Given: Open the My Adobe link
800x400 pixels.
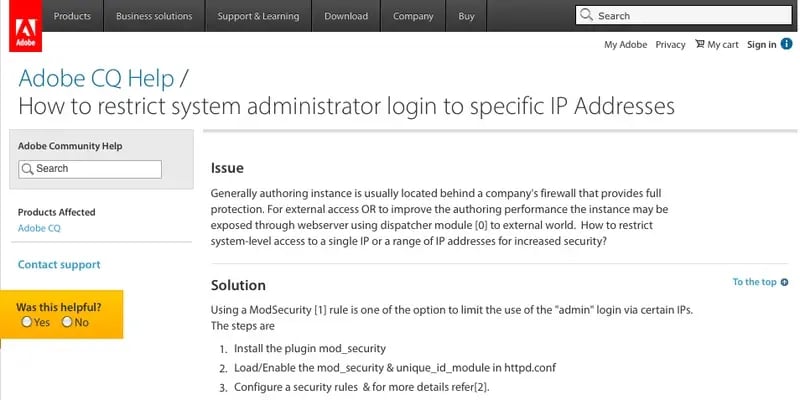Looking at the screenshot, I should (625, 44).
